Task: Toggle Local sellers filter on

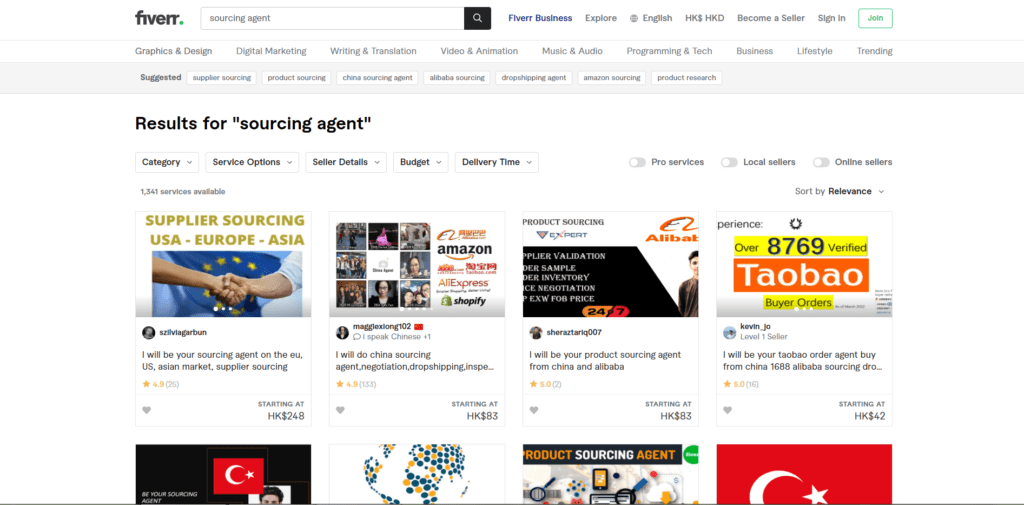Action: click(729, 162)
